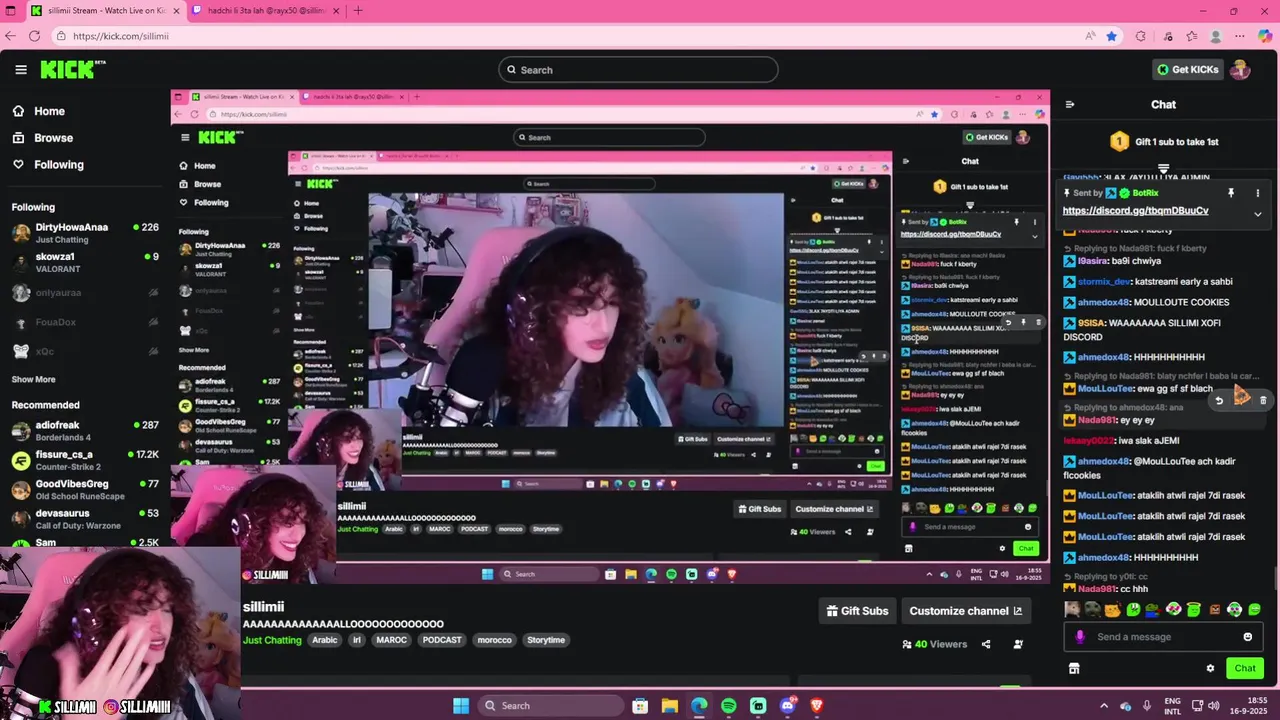
Task: Click the Gift 1 sub to take 1st banner
Action: click(x=1163, y=142)
